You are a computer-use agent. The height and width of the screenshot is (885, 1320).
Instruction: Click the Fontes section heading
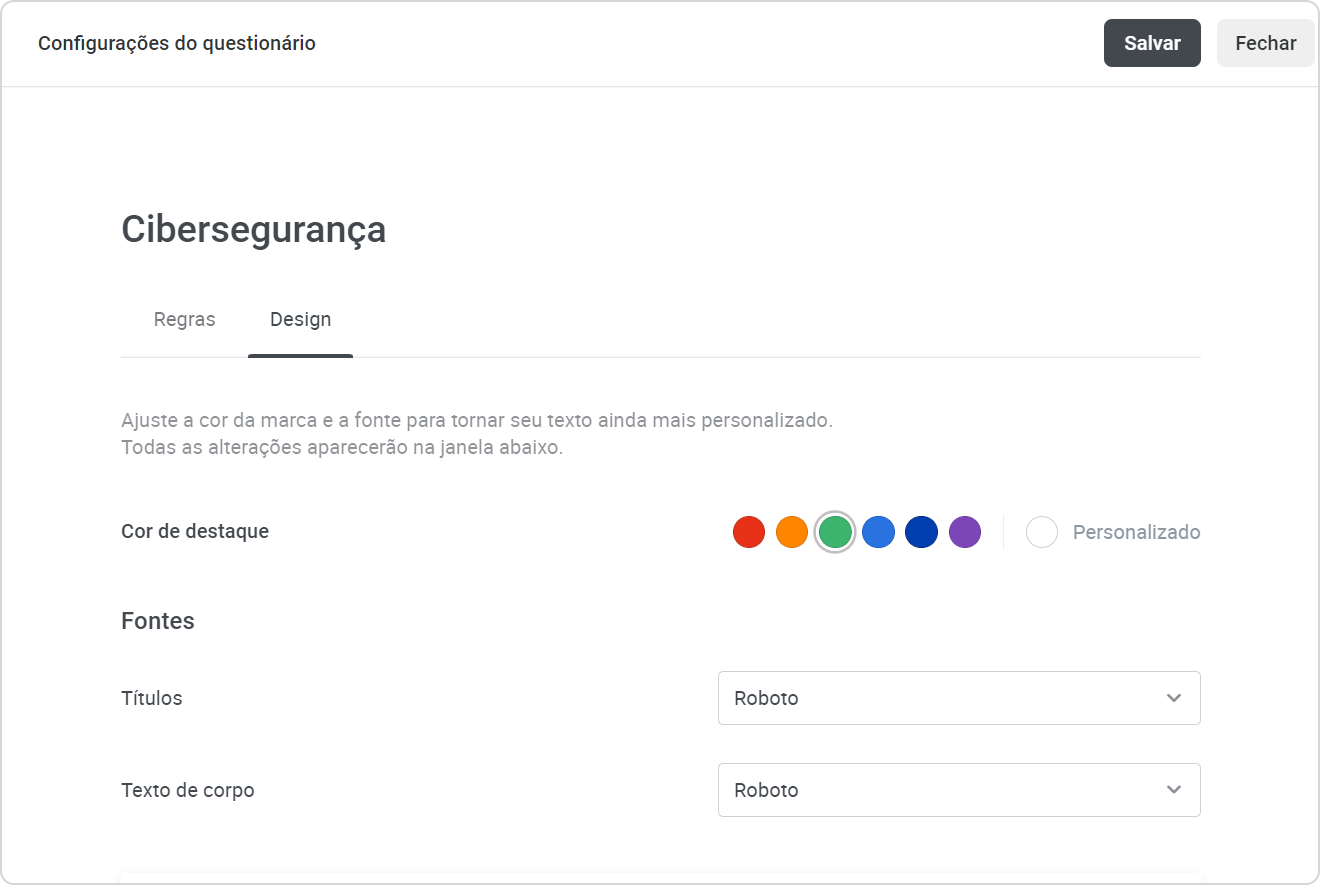(x=158, y=621)
